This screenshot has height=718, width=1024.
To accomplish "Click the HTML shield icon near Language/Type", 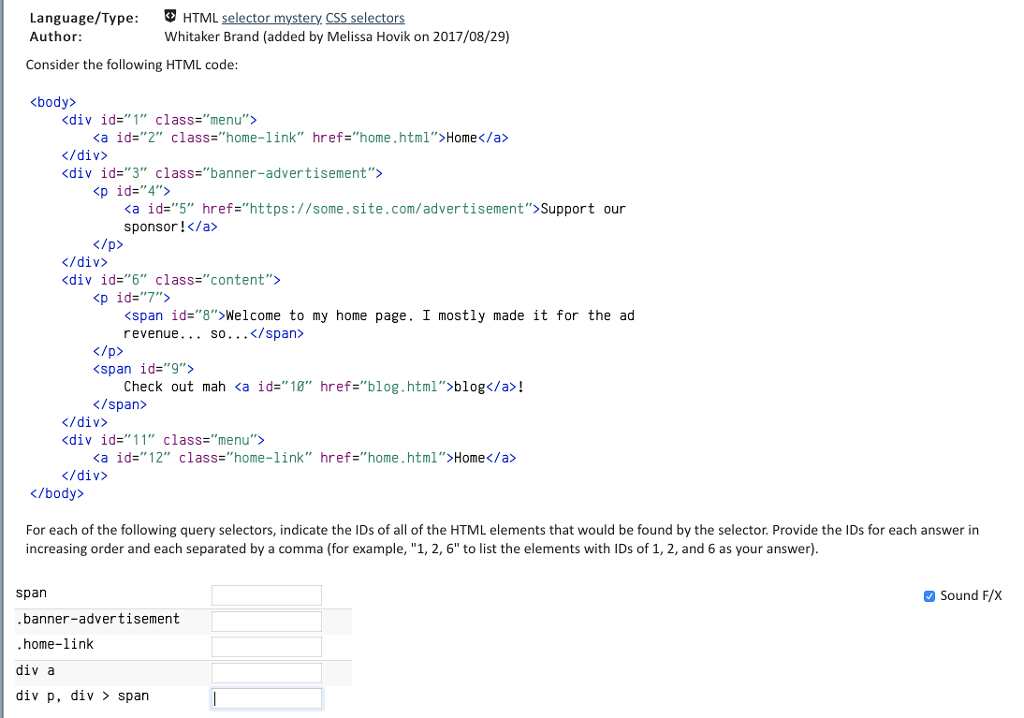I will click(x=168, y=15).
